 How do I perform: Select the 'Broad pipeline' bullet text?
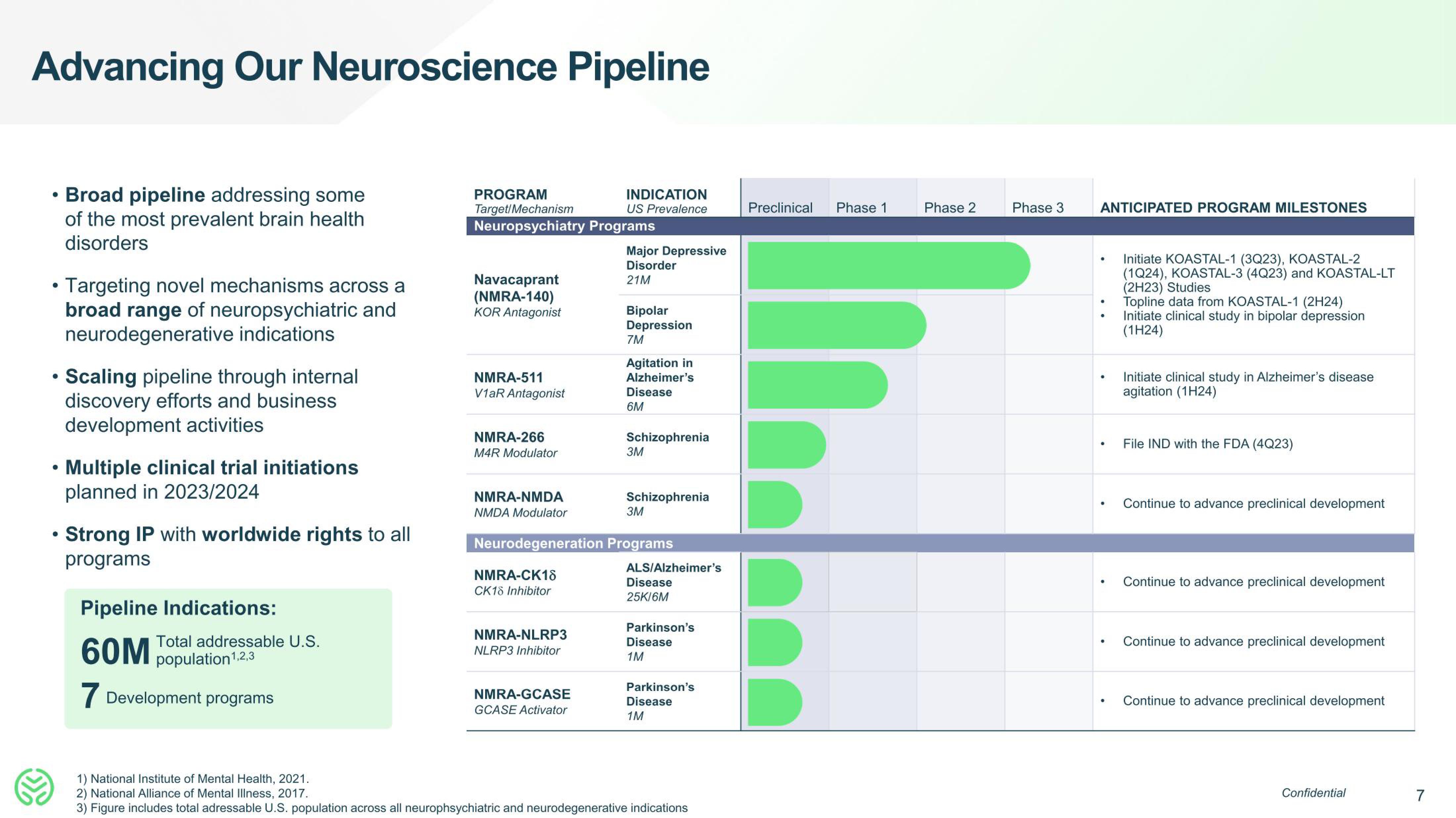click(215, 219)
